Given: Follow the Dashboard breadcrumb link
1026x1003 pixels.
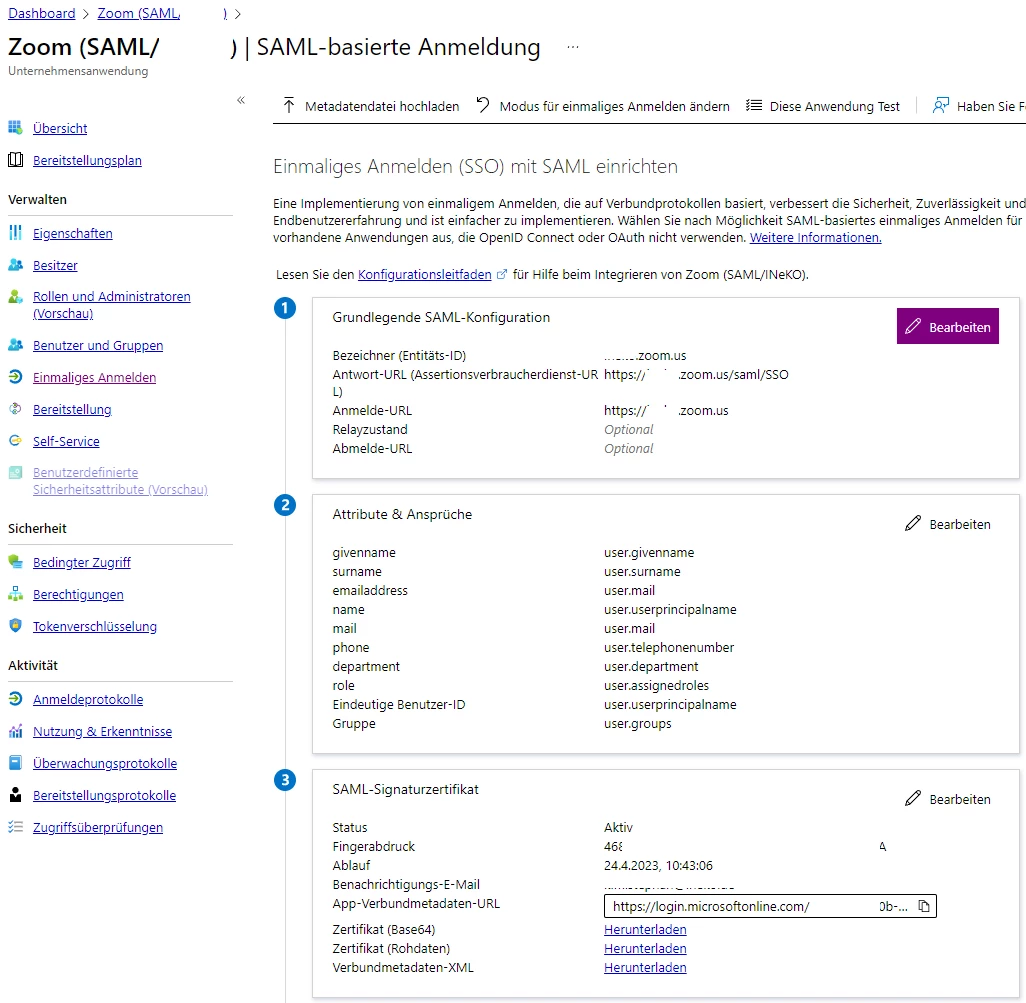Looking at the screenshot, I should (x=42, y=13).
